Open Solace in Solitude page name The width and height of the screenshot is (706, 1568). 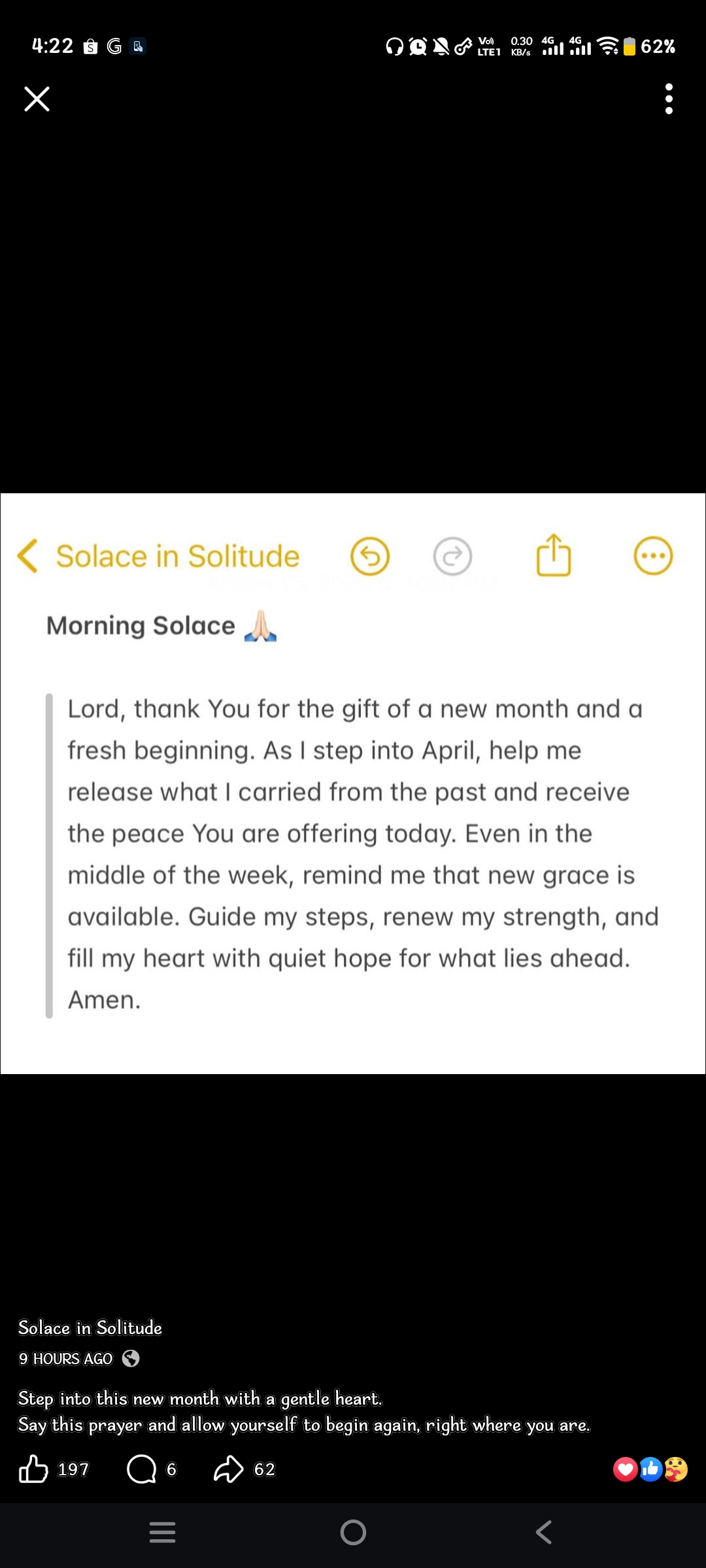pyautogui.click(x=90, y=1328)
